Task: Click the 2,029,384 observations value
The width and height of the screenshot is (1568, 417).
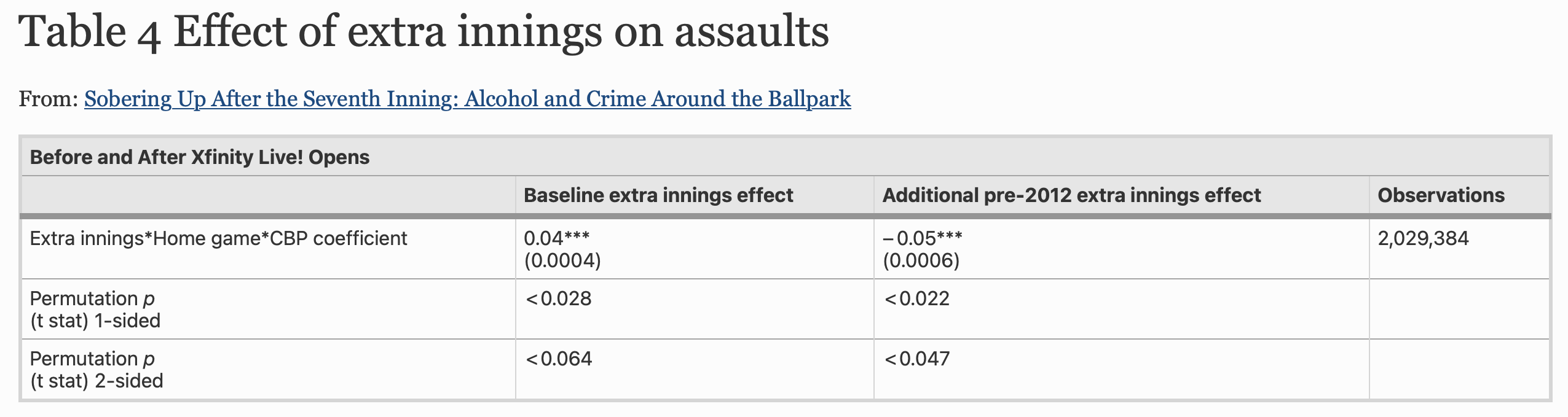Action: 1423,238
